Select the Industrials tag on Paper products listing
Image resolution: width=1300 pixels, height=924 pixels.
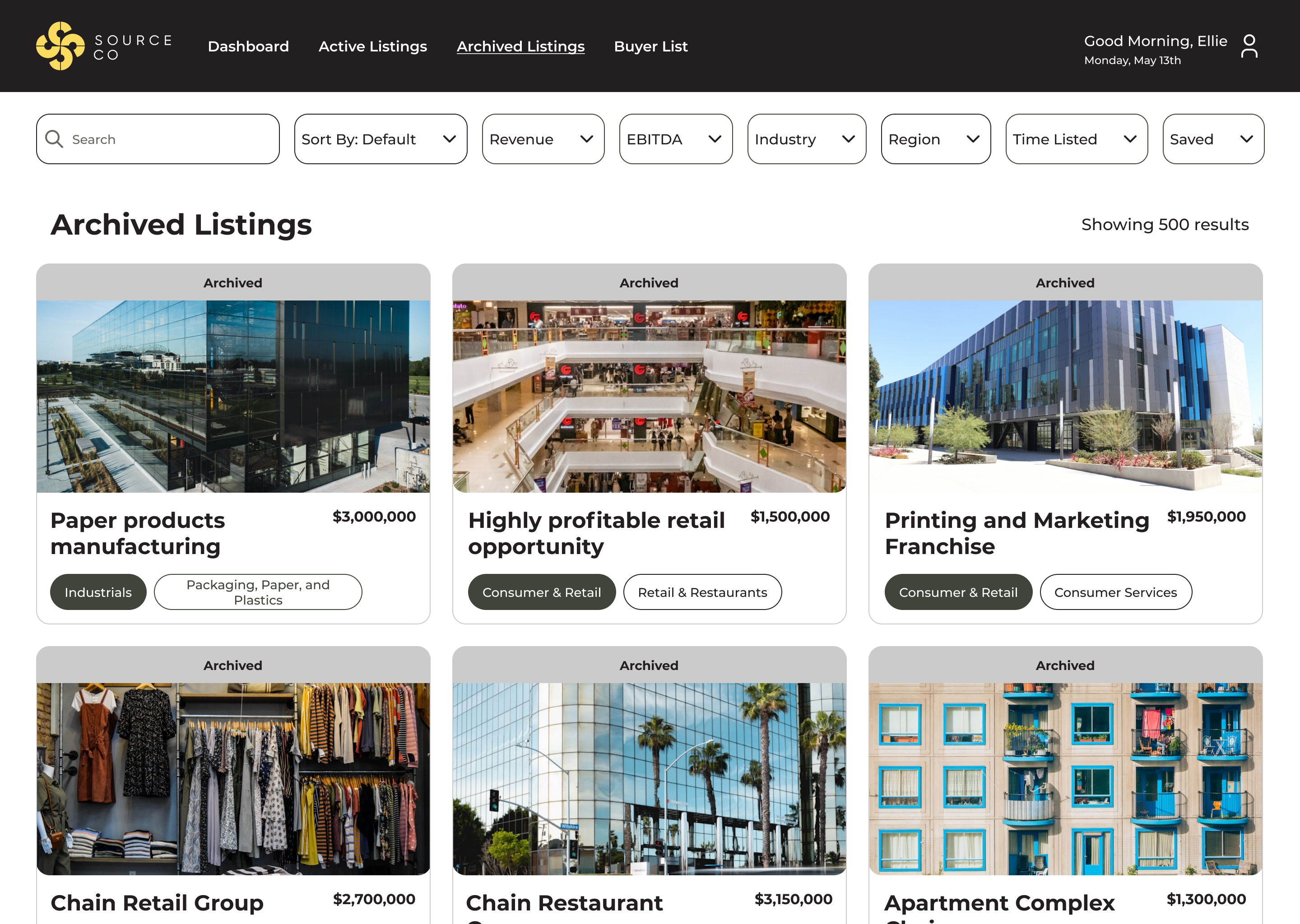tap(98, 592)
